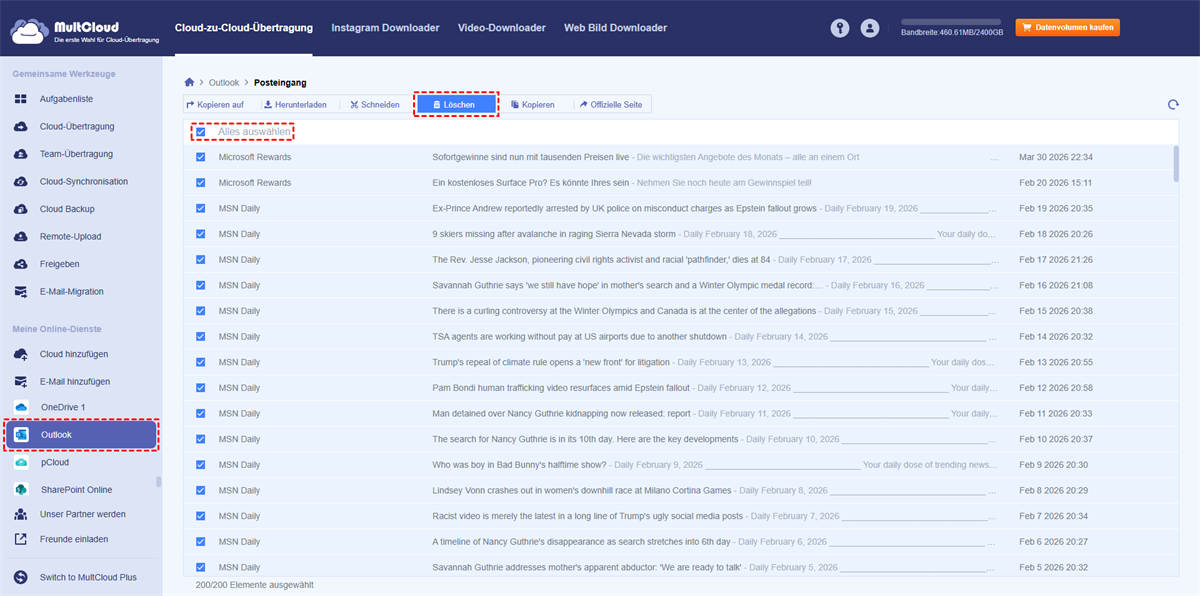Click the Aufgabenliste sidebar icon
The height and width of the screenshot is (596, 1200).
(x=20, y=99)
